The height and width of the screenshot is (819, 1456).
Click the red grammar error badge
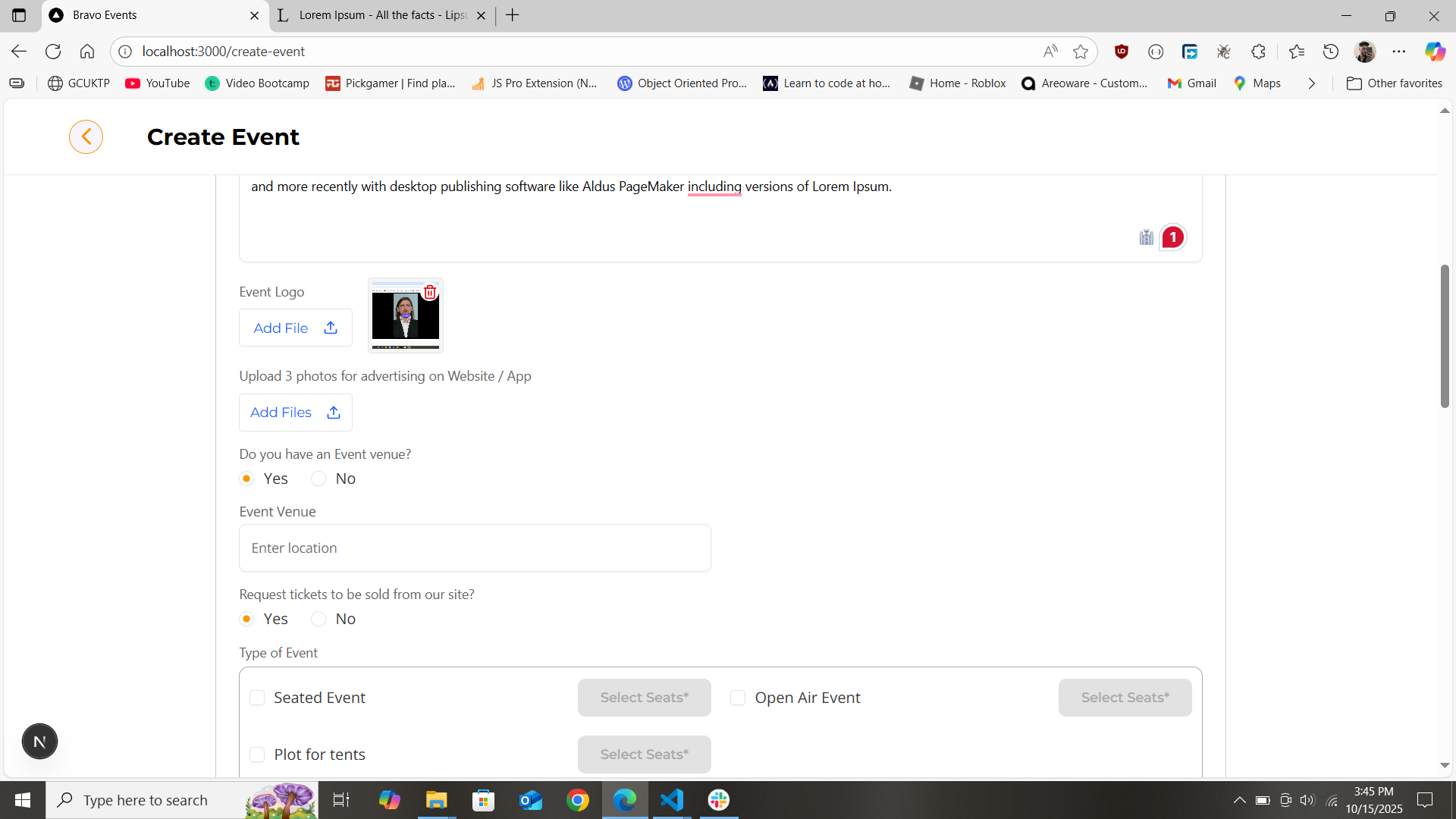(1172, 237)
